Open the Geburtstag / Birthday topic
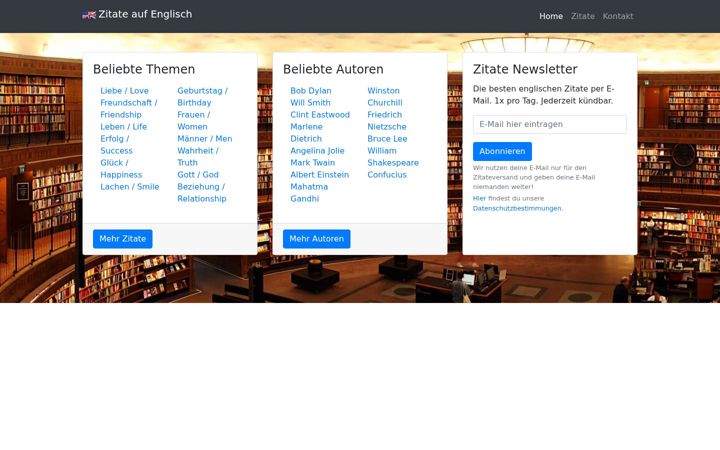Viewport: 720px width, 450px height. pyautogui.click(x=202, y=97)
